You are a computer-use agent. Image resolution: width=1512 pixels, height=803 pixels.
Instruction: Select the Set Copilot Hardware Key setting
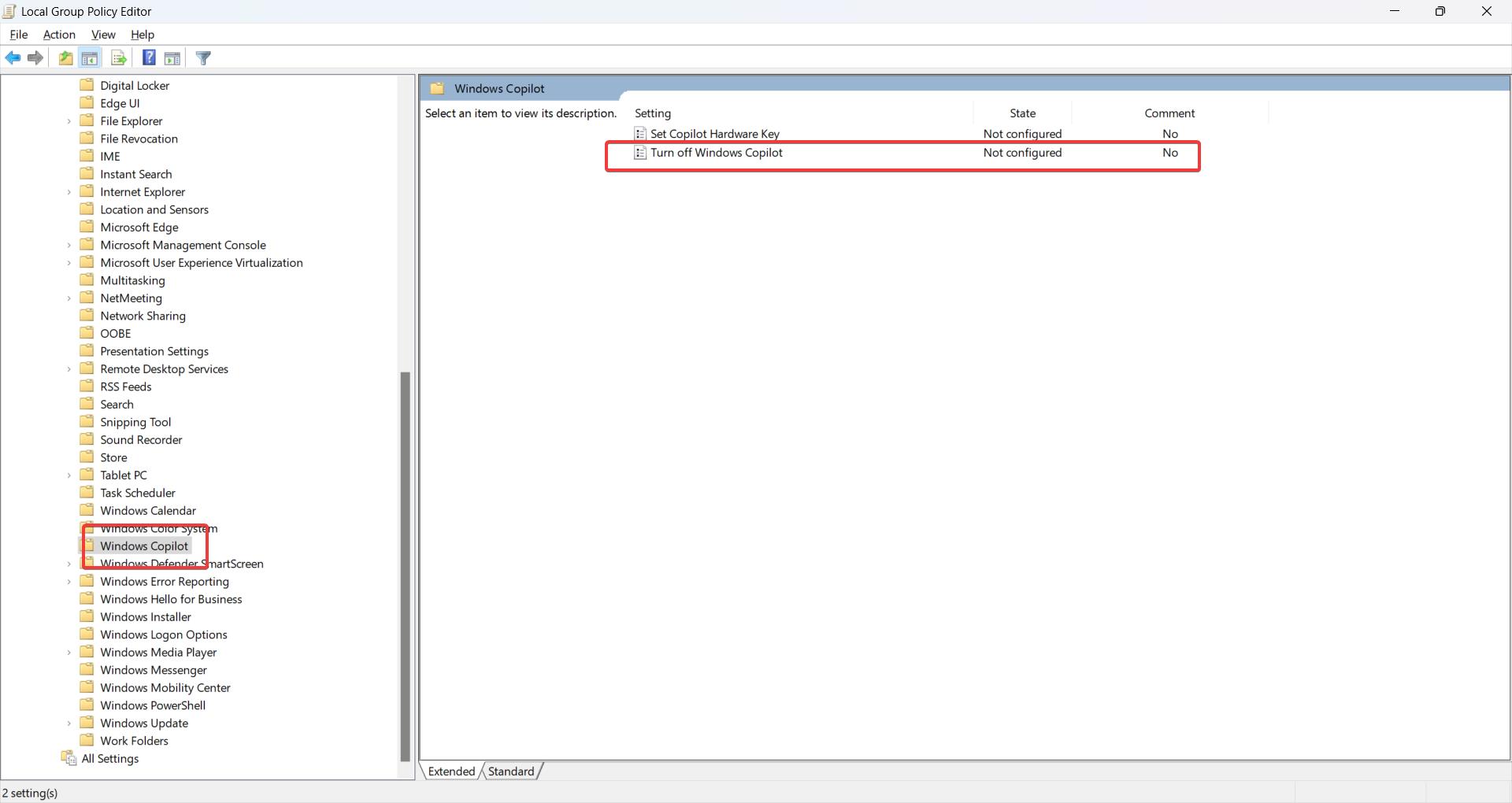click(x=714, y=134)
